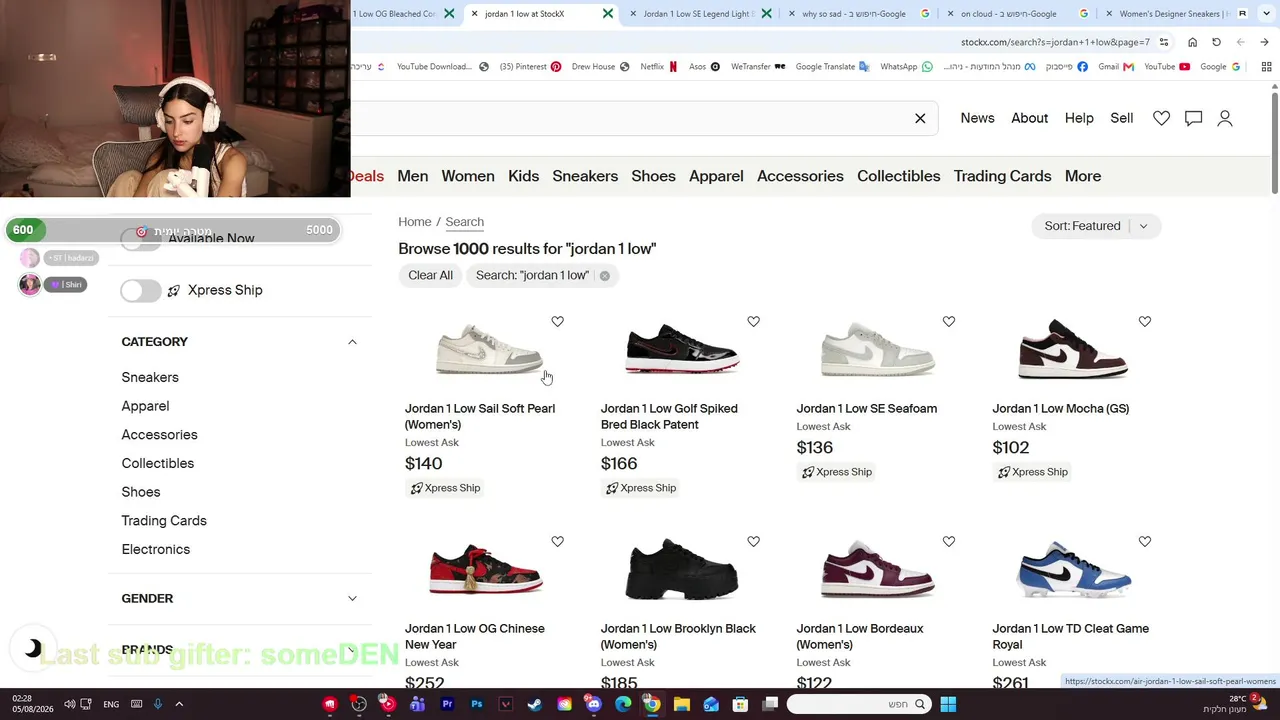Viewport: 1280px width, 720px height.
Task: Click the browser address bar URL
Action: (x=1055, y=42)
